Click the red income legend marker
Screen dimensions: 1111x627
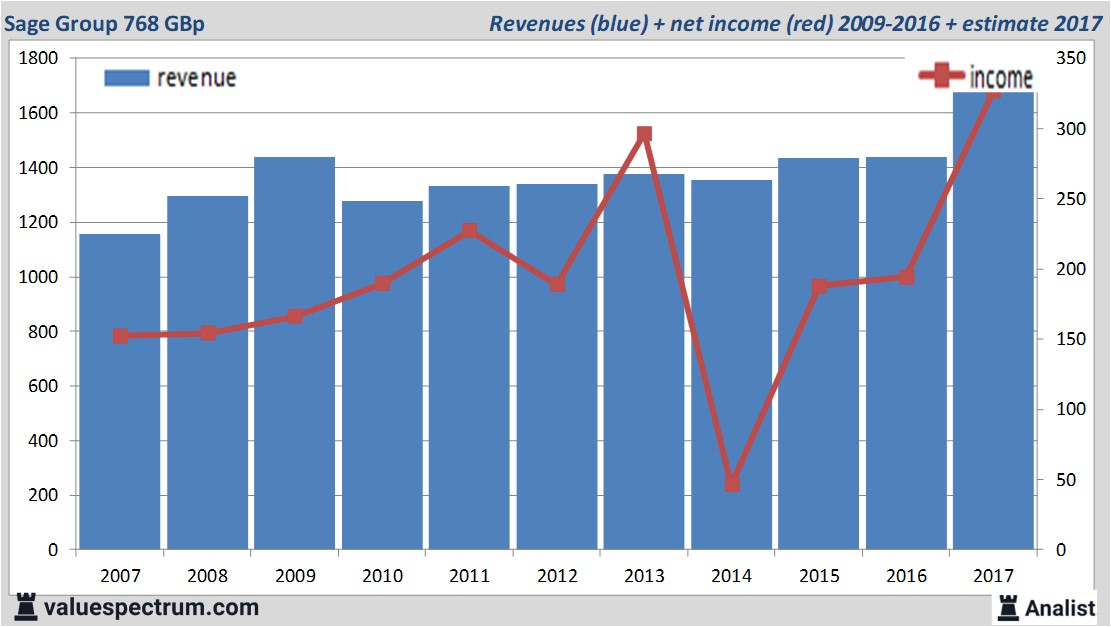(x=941, y=75)
